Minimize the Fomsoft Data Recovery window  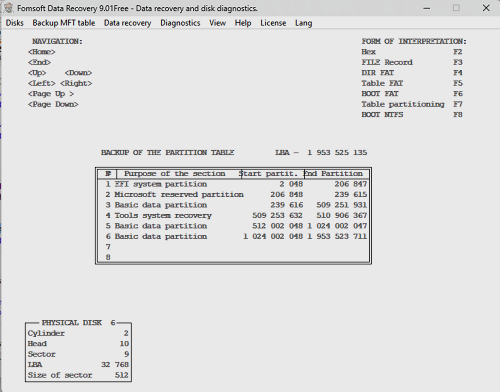click(427, 8)
